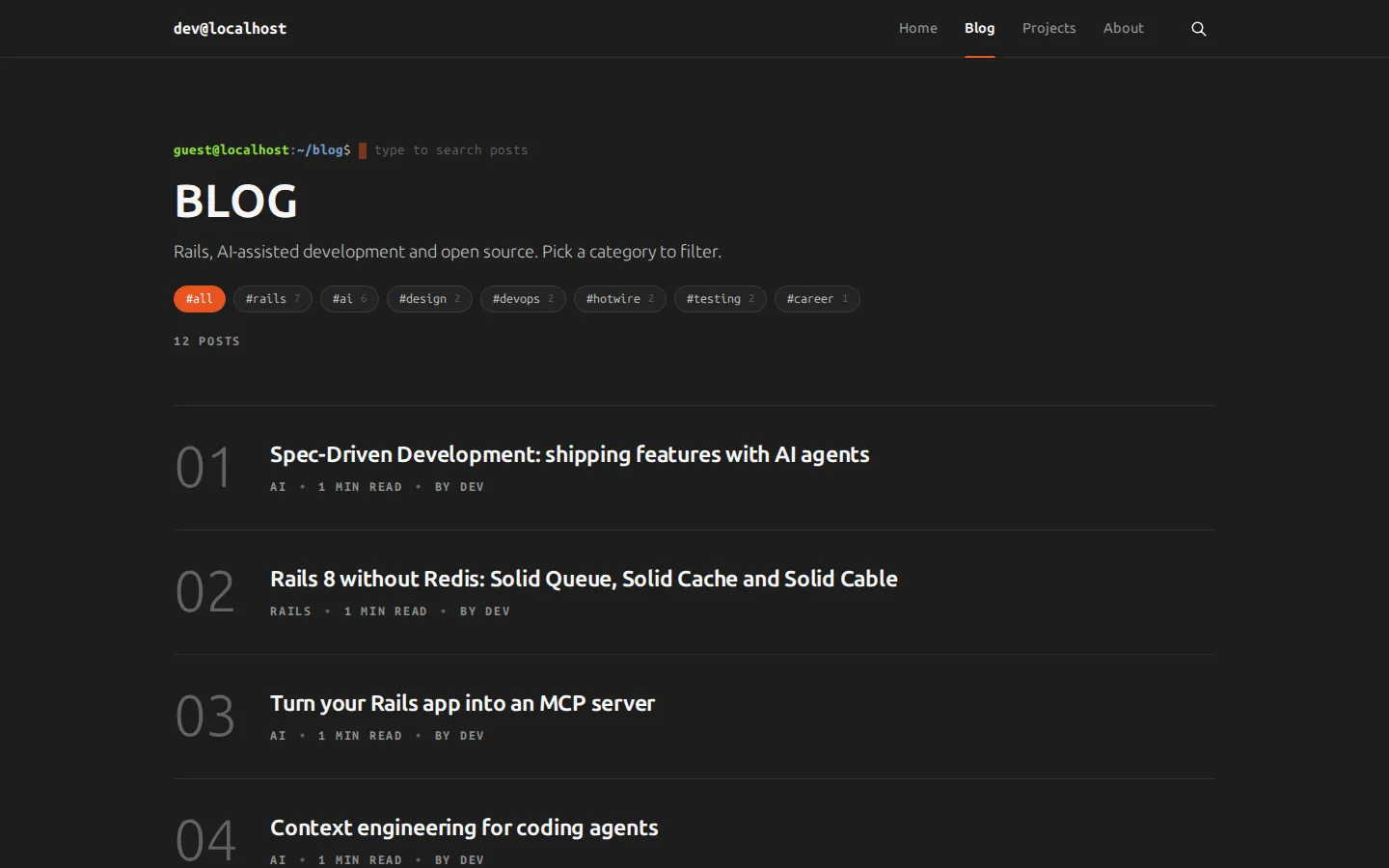Click the guest@localhost:~/blog$ prompt text
1389x868 pixels.
[x=262, y=150]
